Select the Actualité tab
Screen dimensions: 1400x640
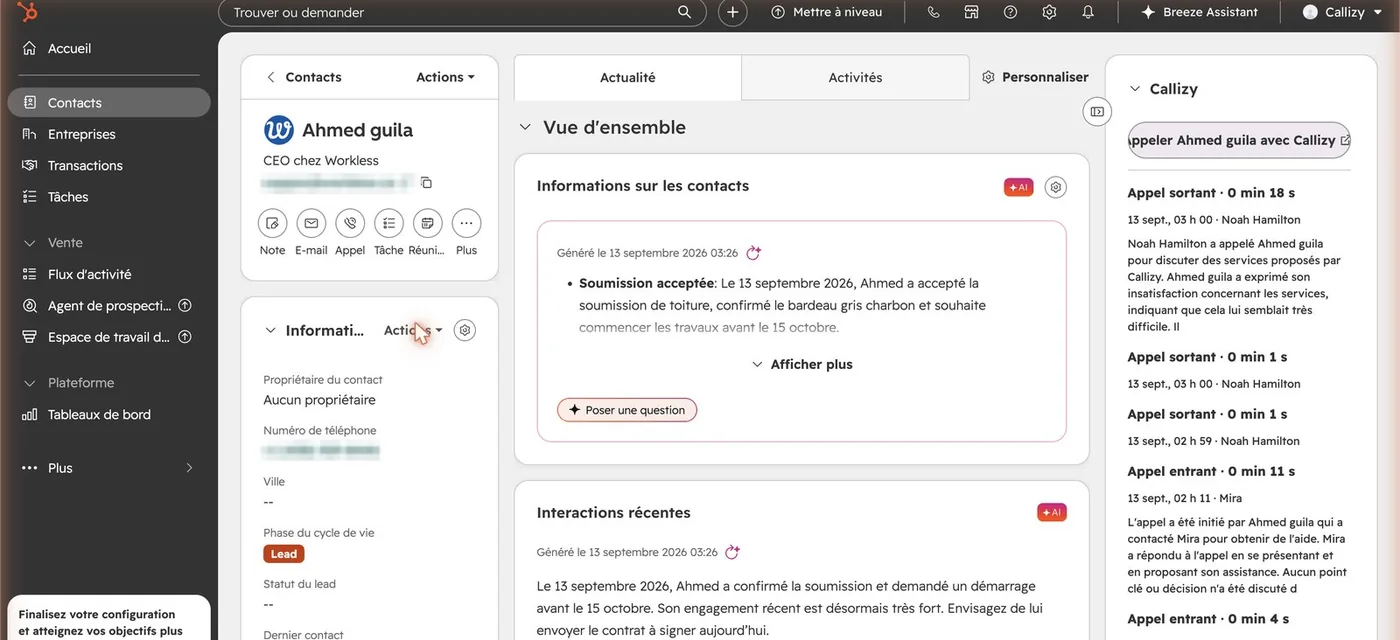point(628,77)
